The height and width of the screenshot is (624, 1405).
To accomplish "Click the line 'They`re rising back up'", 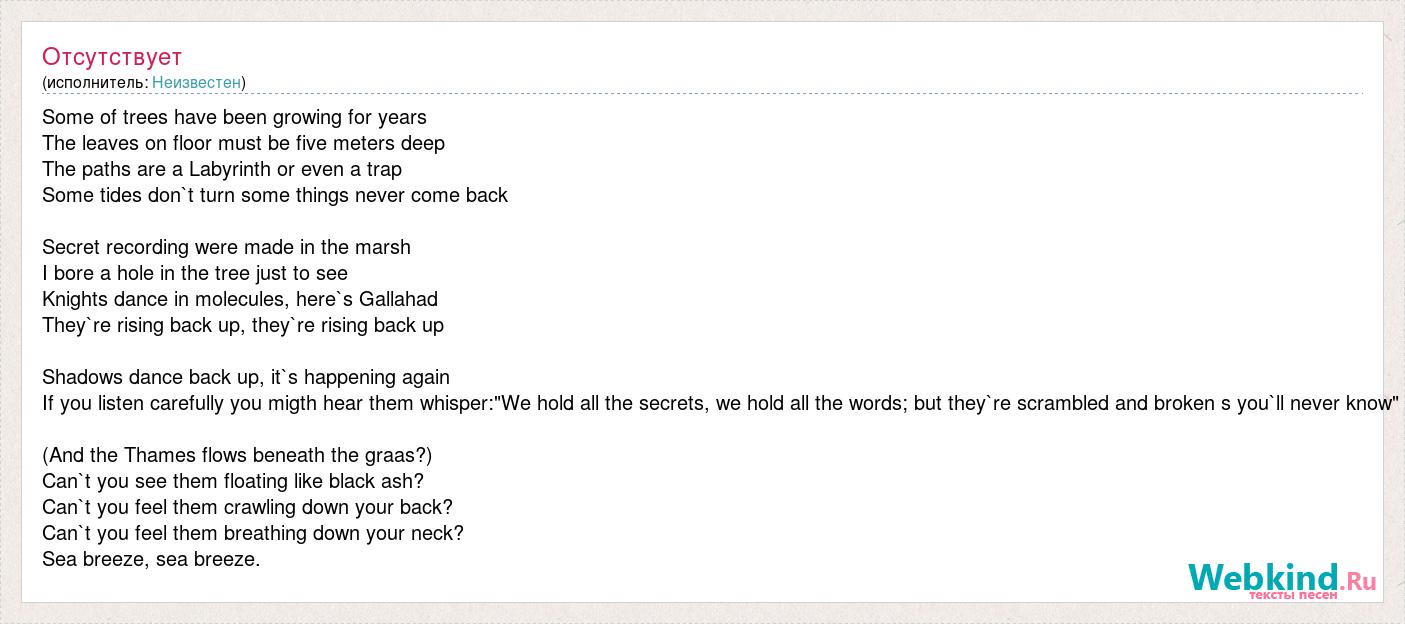I will [x=243, y=325].
